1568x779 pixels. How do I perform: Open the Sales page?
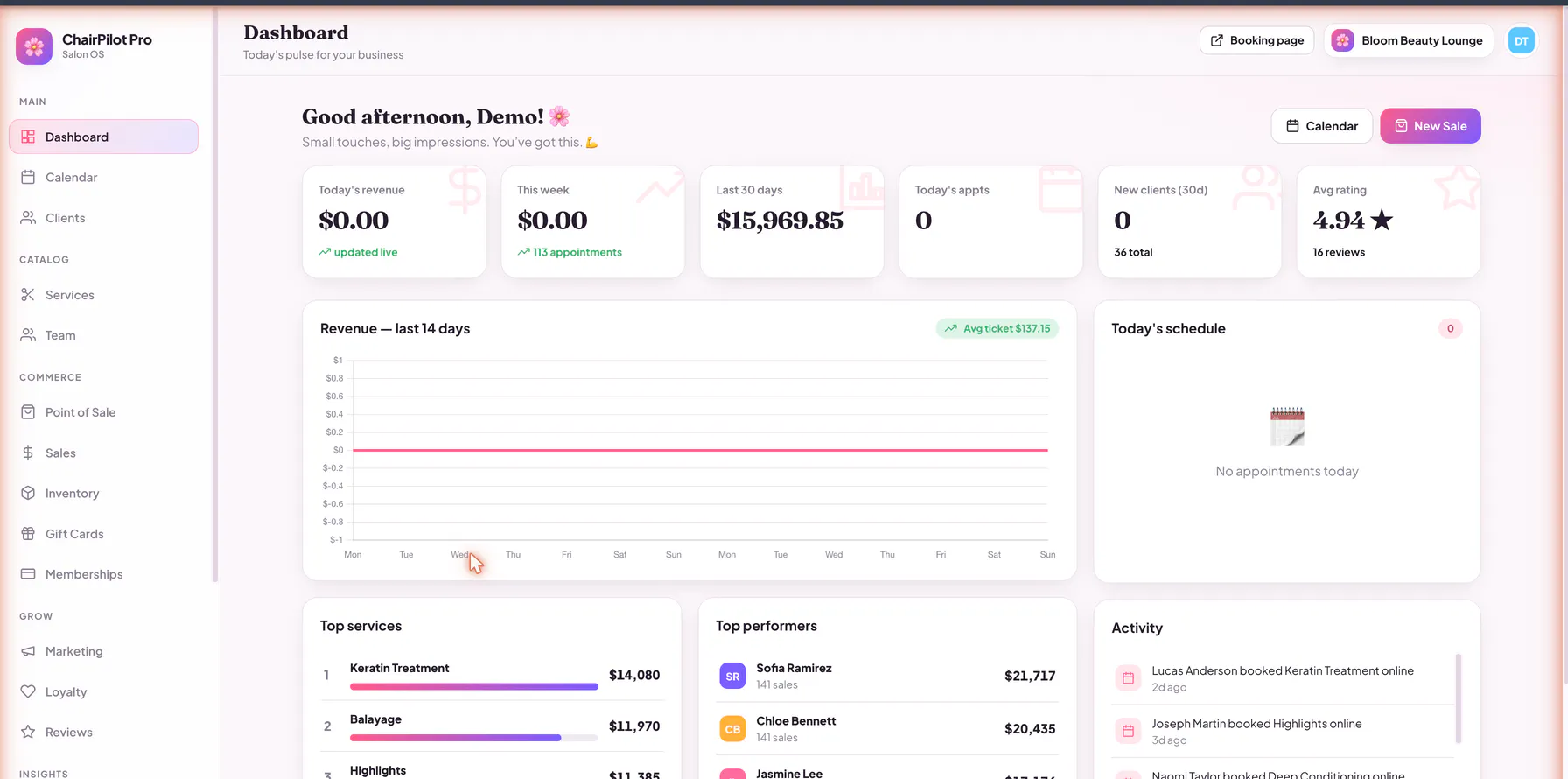pyautogui.click(x=103, y=453)
